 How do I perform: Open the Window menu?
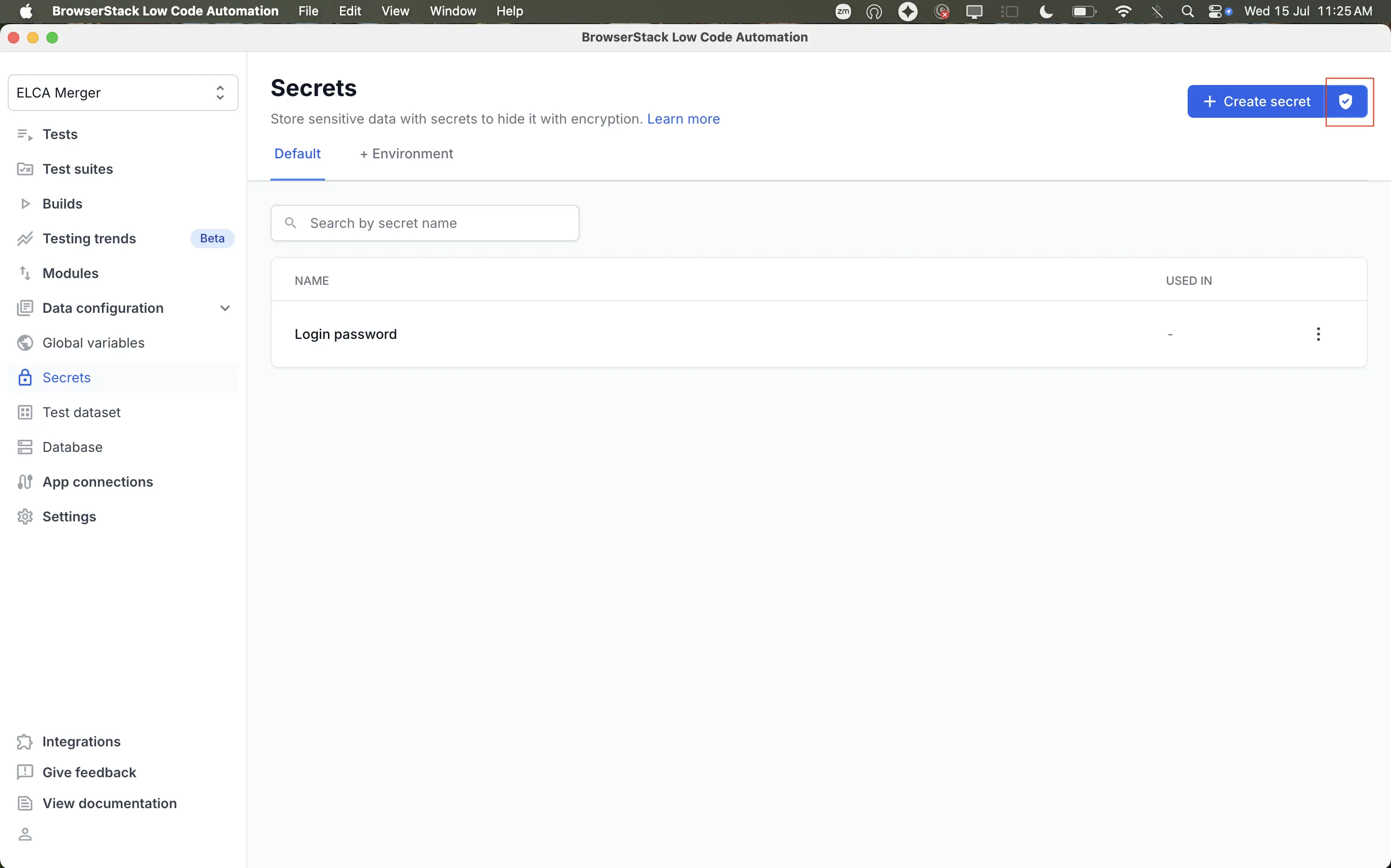point(453,12)
